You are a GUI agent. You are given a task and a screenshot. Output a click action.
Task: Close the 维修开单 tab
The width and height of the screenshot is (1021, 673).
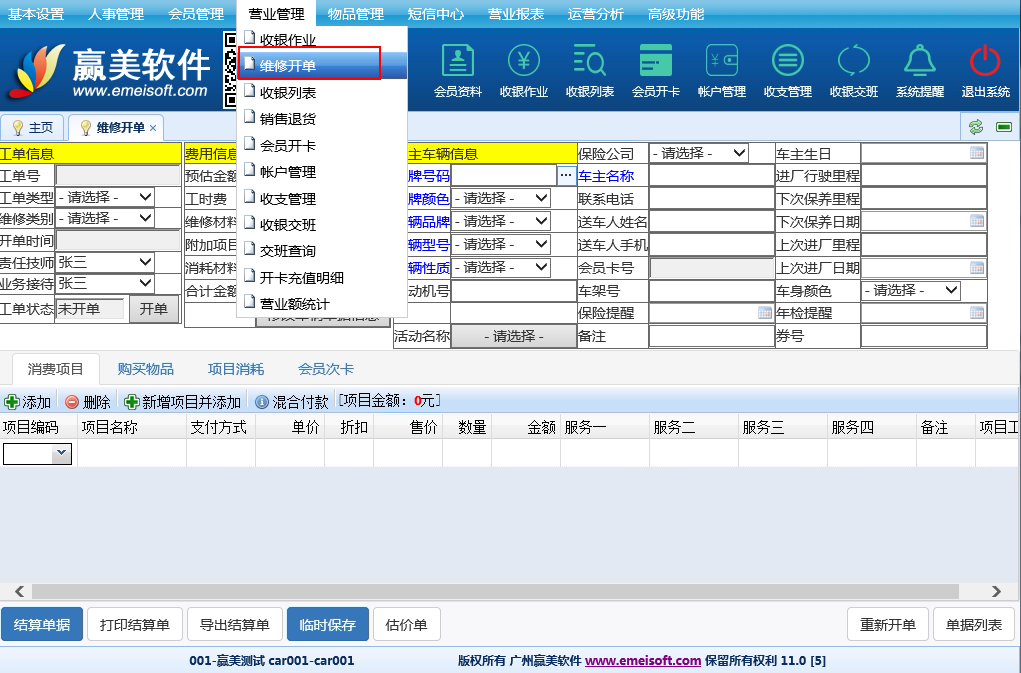pyautogui.click(x=153, y=128)
